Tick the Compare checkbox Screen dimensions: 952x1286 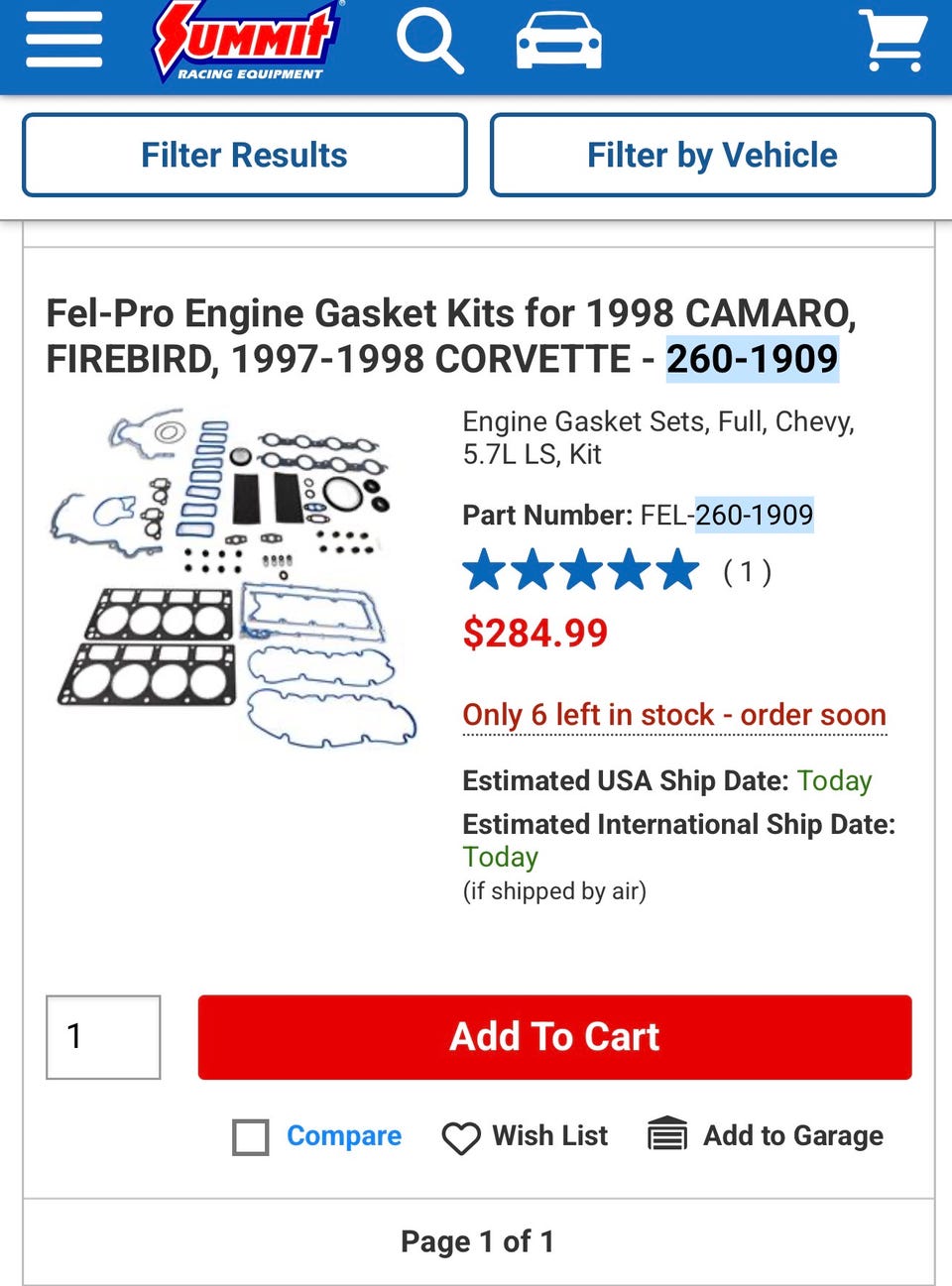pos(251,1137)
